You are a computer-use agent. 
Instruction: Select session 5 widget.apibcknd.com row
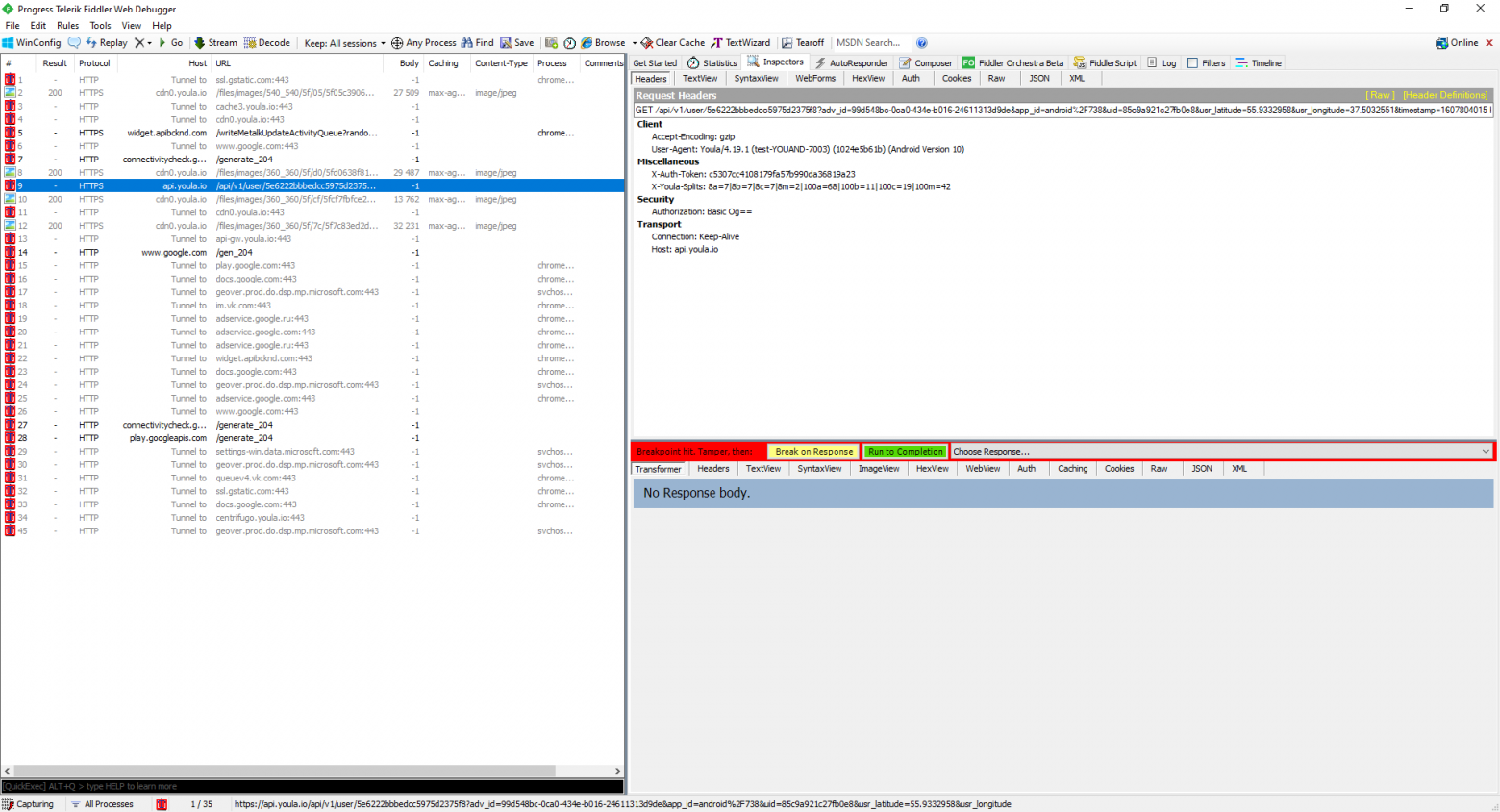coord(312,134)
